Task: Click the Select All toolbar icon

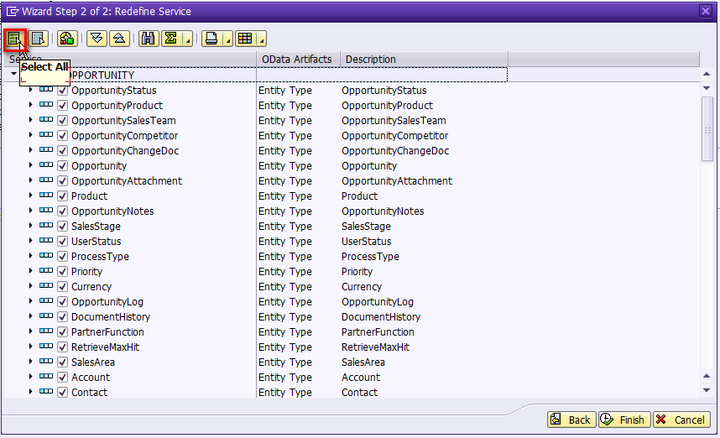Action: 15,39
